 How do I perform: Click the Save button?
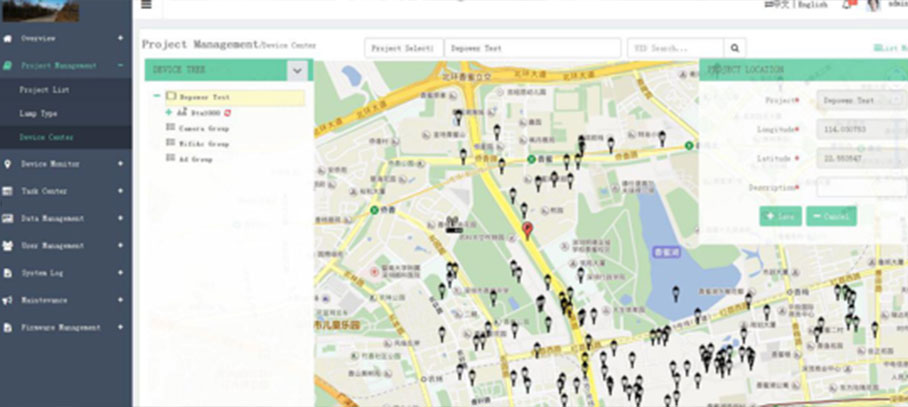(781, 216)
